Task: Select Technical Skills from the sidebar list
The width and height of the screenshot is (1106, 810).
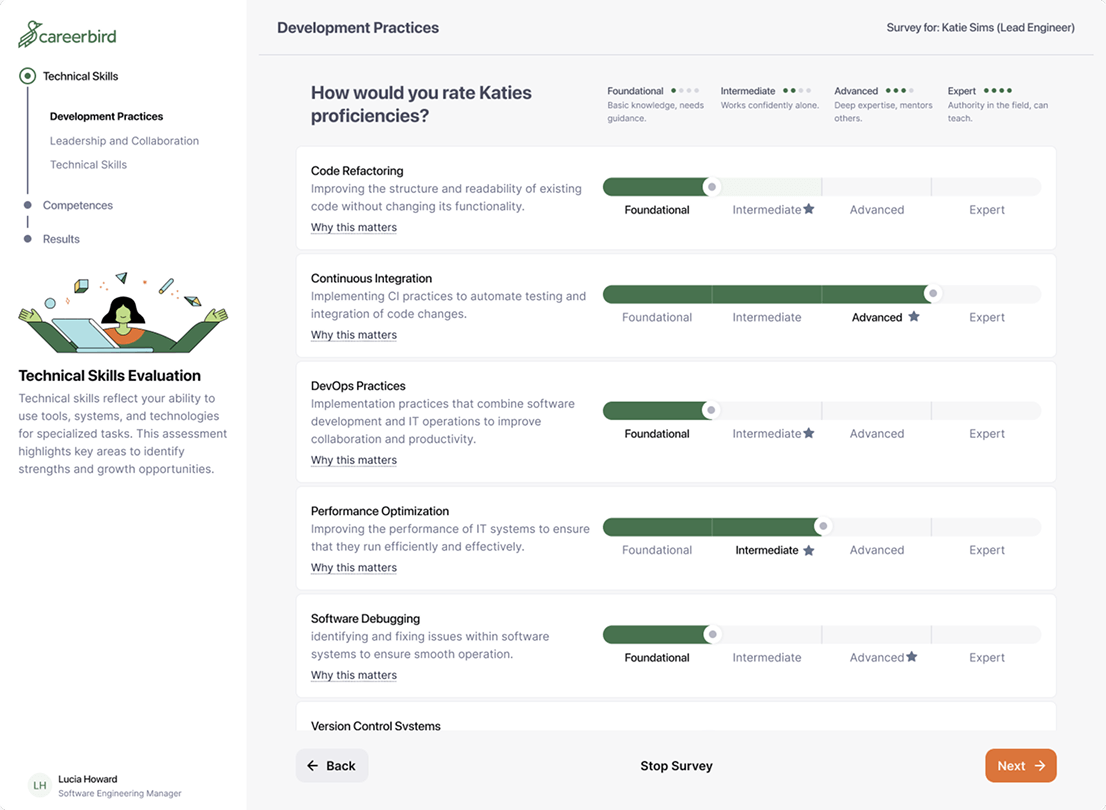Action: point(87,164)
